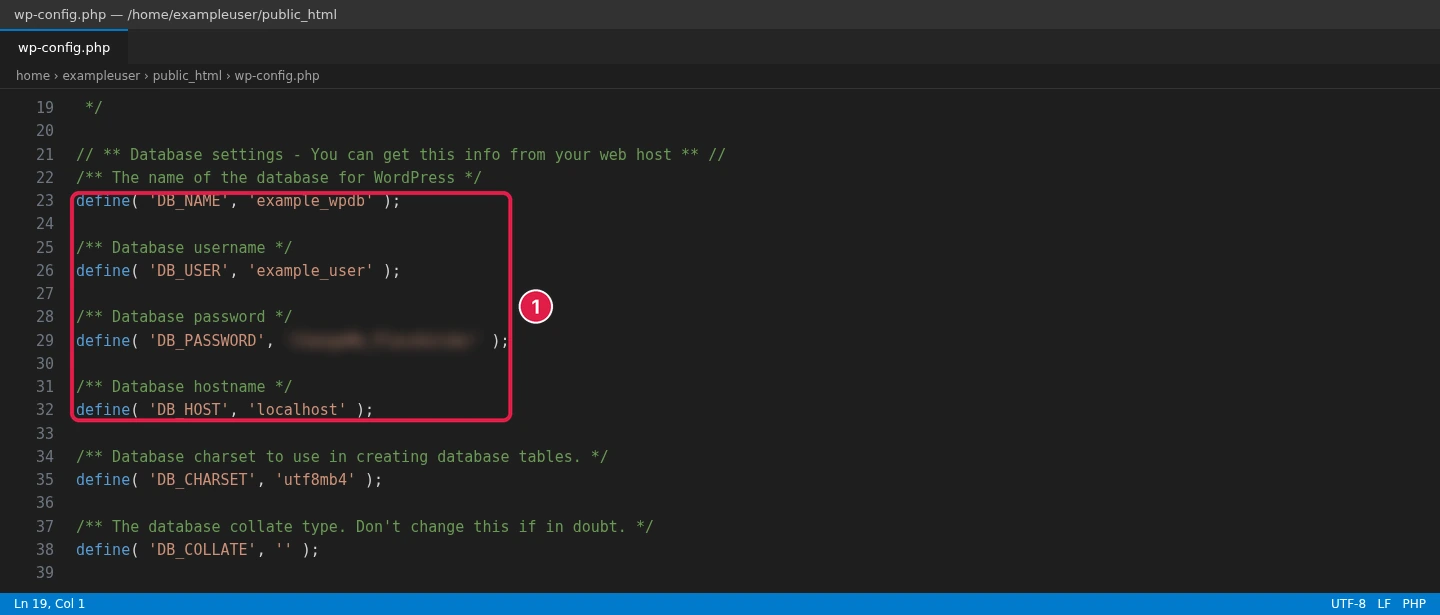Screen dimensions: 1440x615
Task: Select the wp-config.php editor tab
Action: 64,47
